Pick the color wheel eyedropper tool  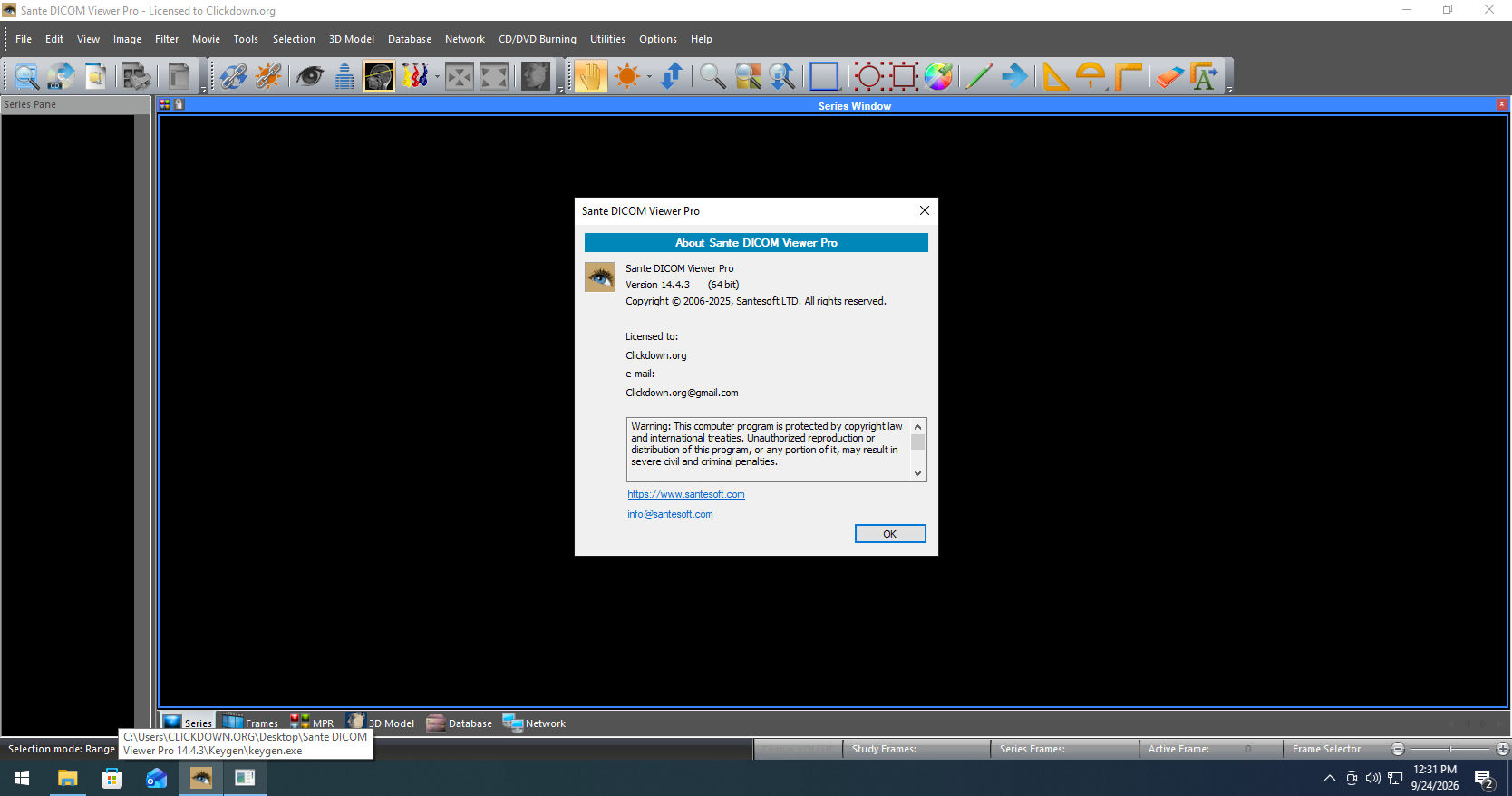(x=938, y=76)
